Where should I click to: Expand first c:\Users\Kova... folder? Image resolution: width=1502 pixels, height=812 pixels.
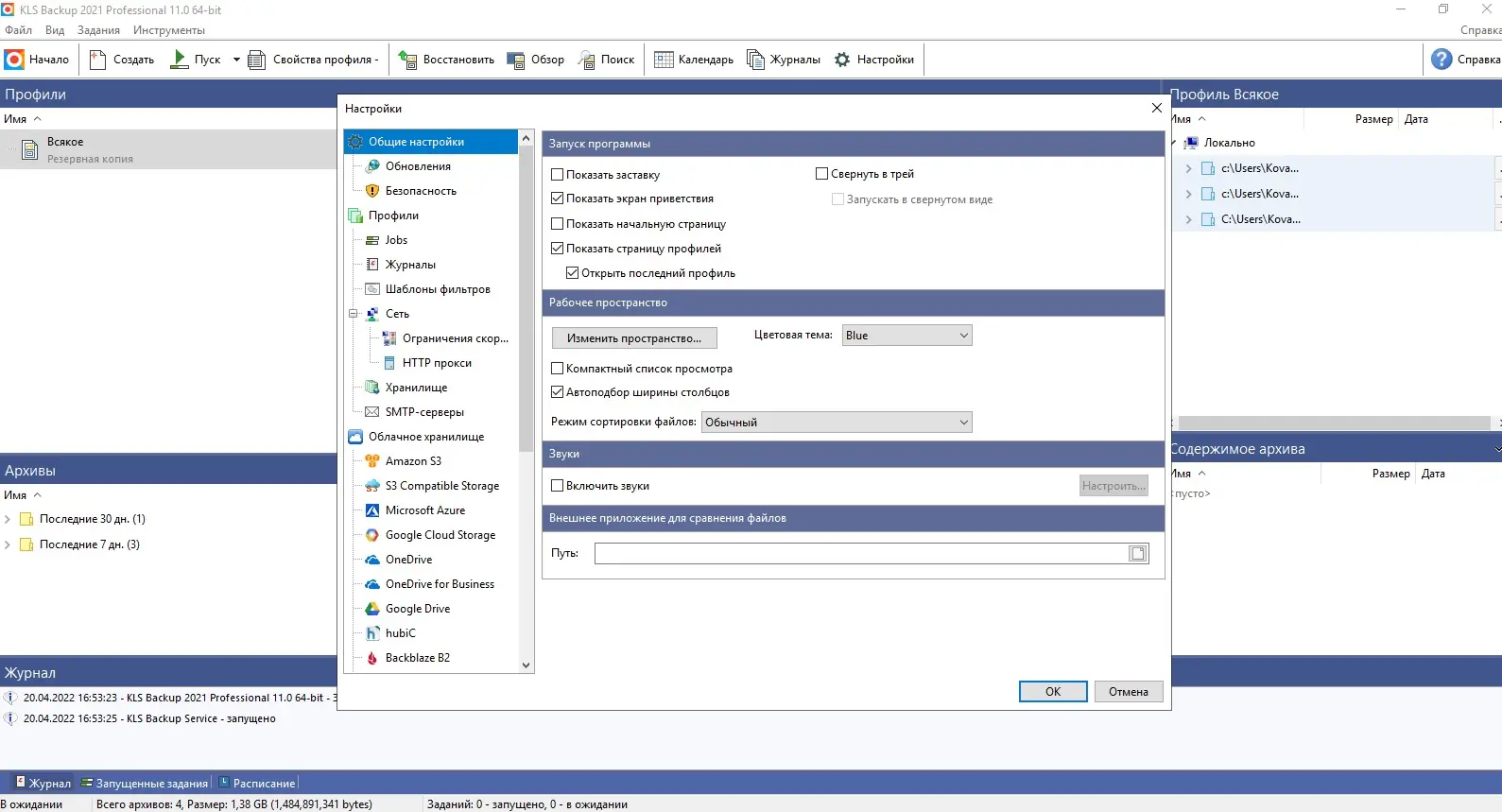pos(1188,168)
